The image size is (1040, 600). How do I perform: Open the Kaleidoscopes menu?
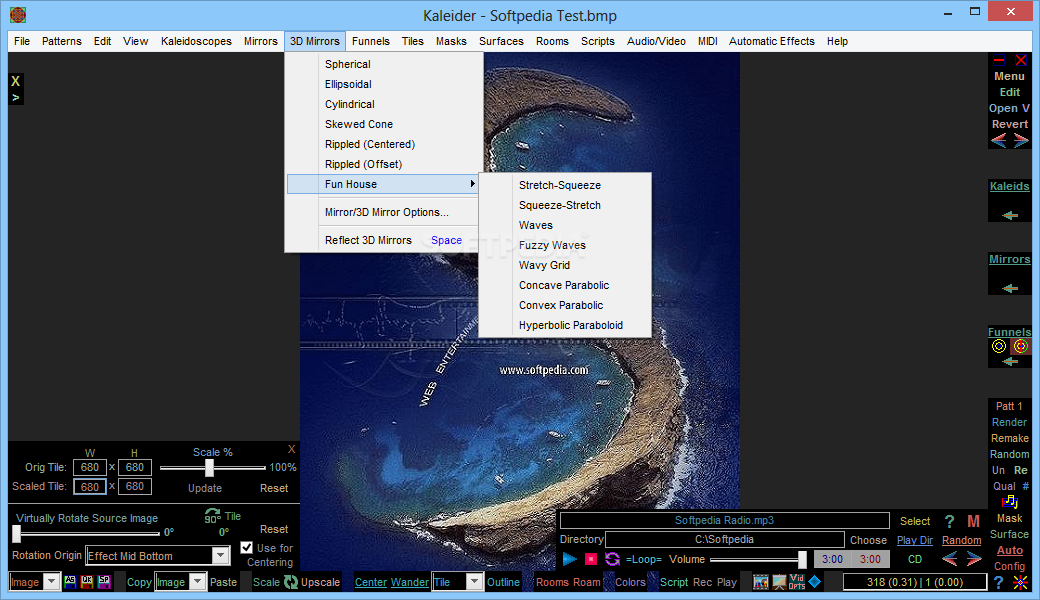pos(196,41)
